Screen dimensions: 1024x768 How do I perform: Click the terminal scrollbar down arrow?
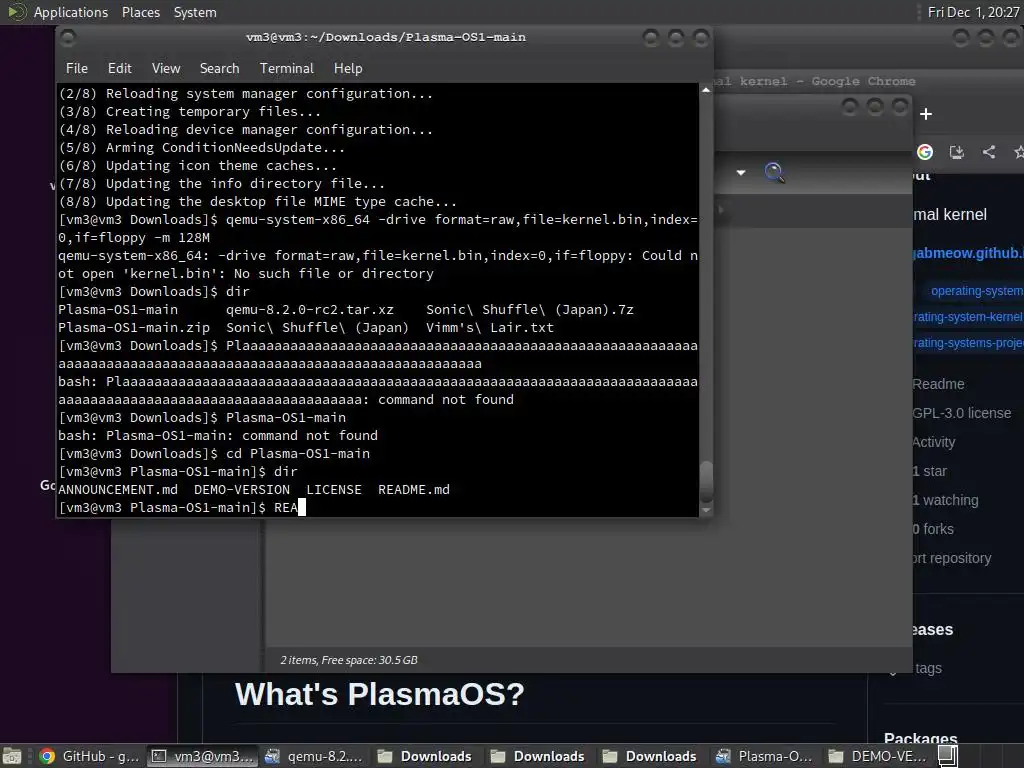[706, 510]
